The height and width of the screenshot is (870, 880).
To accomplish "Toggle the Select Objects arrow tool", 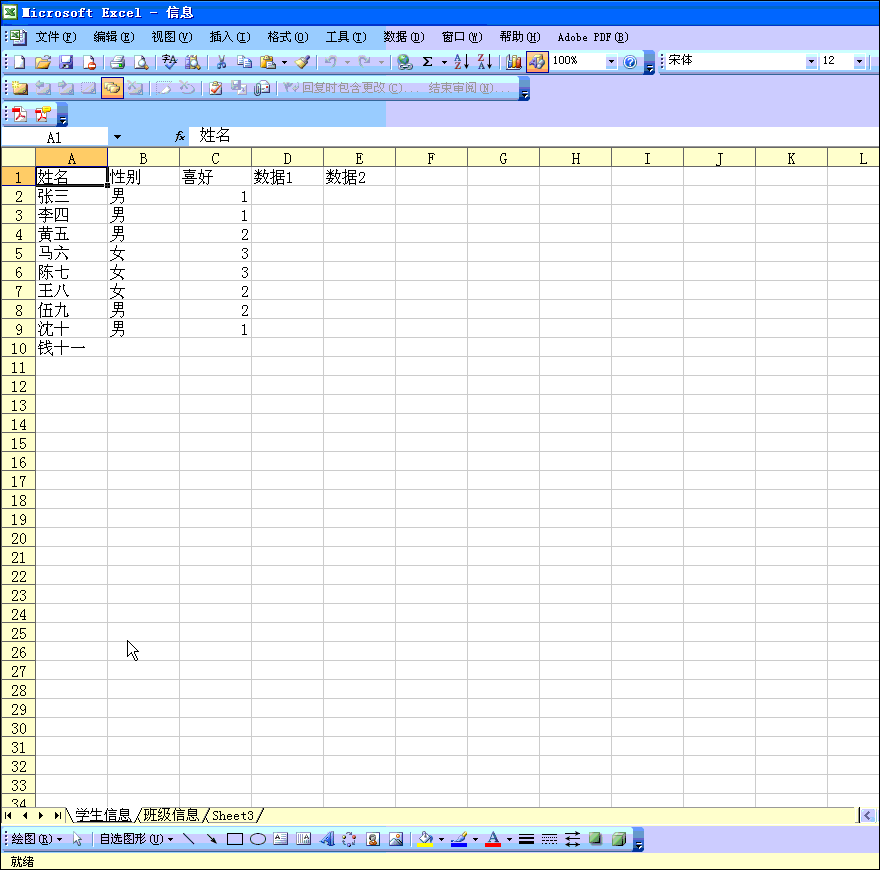I will point(78,839).
